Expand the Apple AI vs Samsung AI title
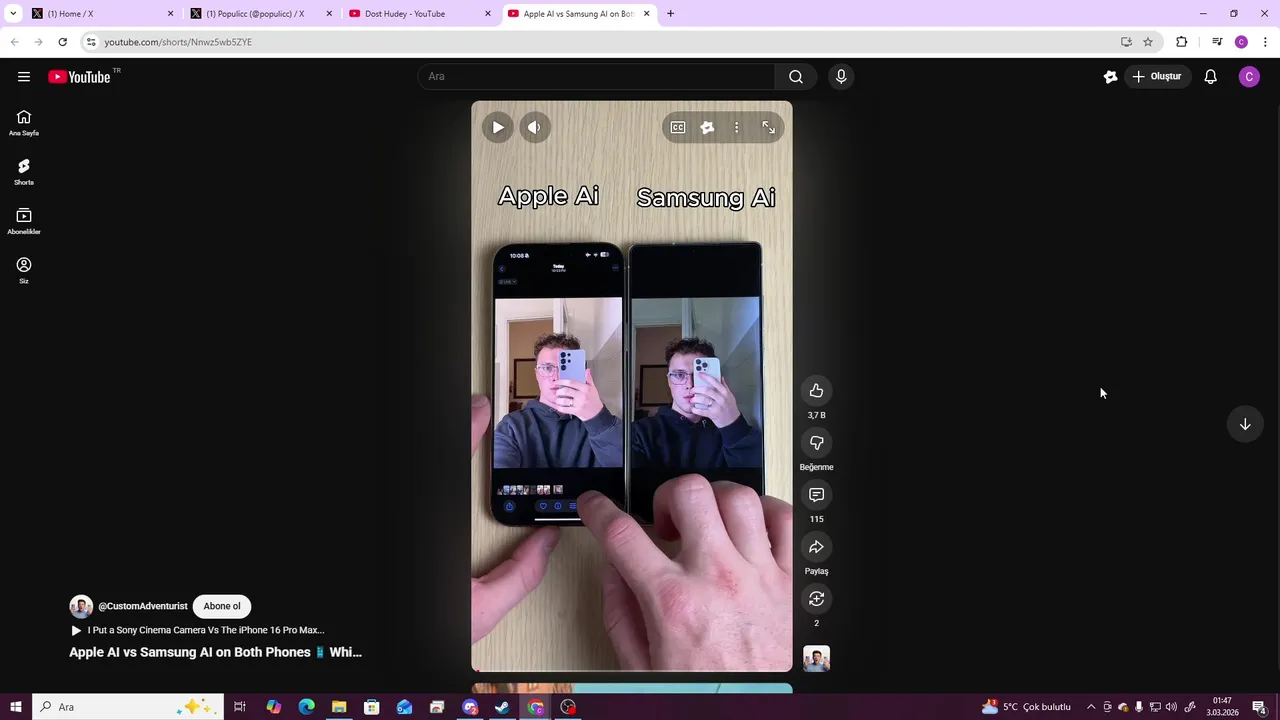Viewport: 1280px width, 720px height. click(x=215, y=652)
